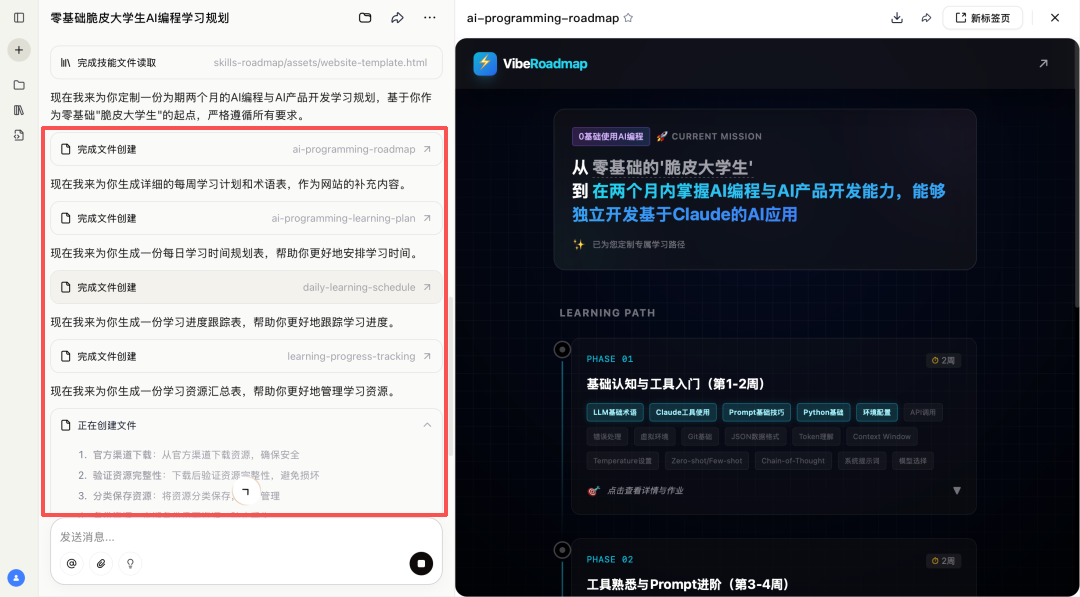Viewport: 1080px width, 597px height.
Task: Expand Phase 01 details triangle
Action: click(x=957, y=491)
